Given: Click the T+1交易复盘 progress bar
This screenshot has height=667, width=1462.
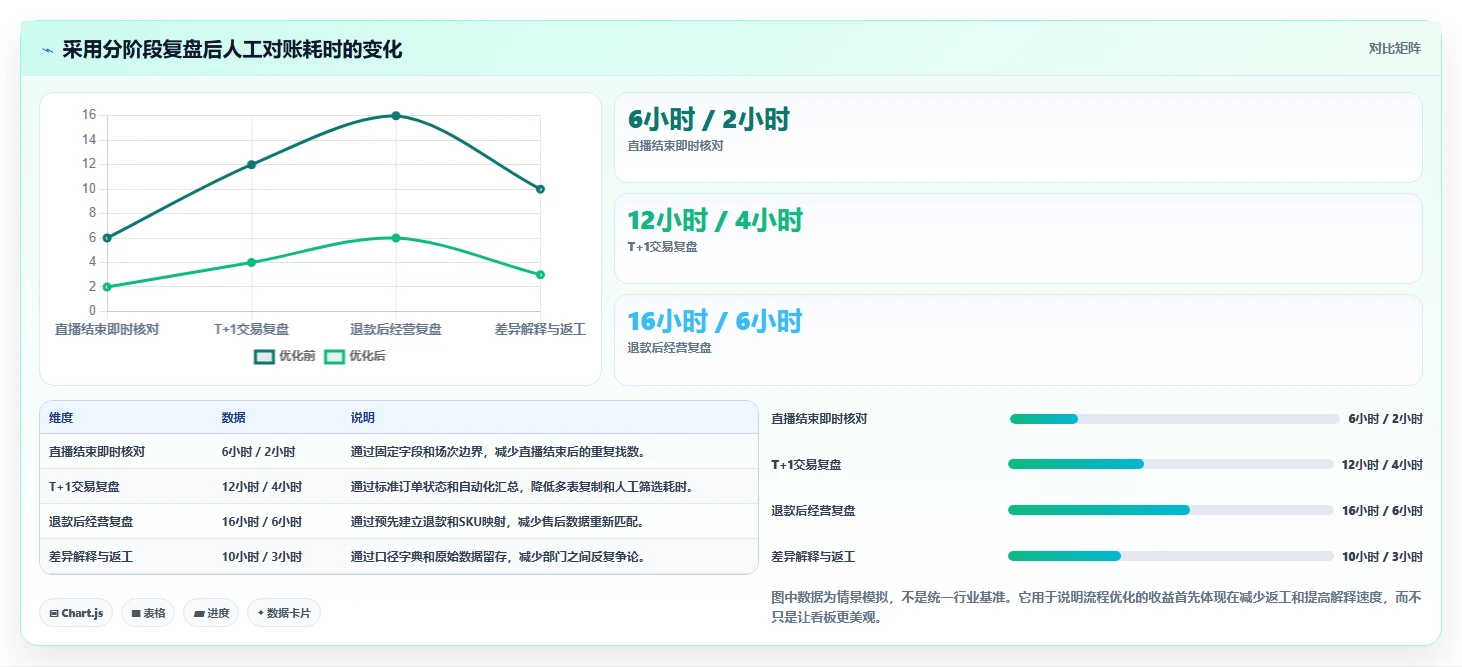Looking at the screenshot, I should (1171, 464).
